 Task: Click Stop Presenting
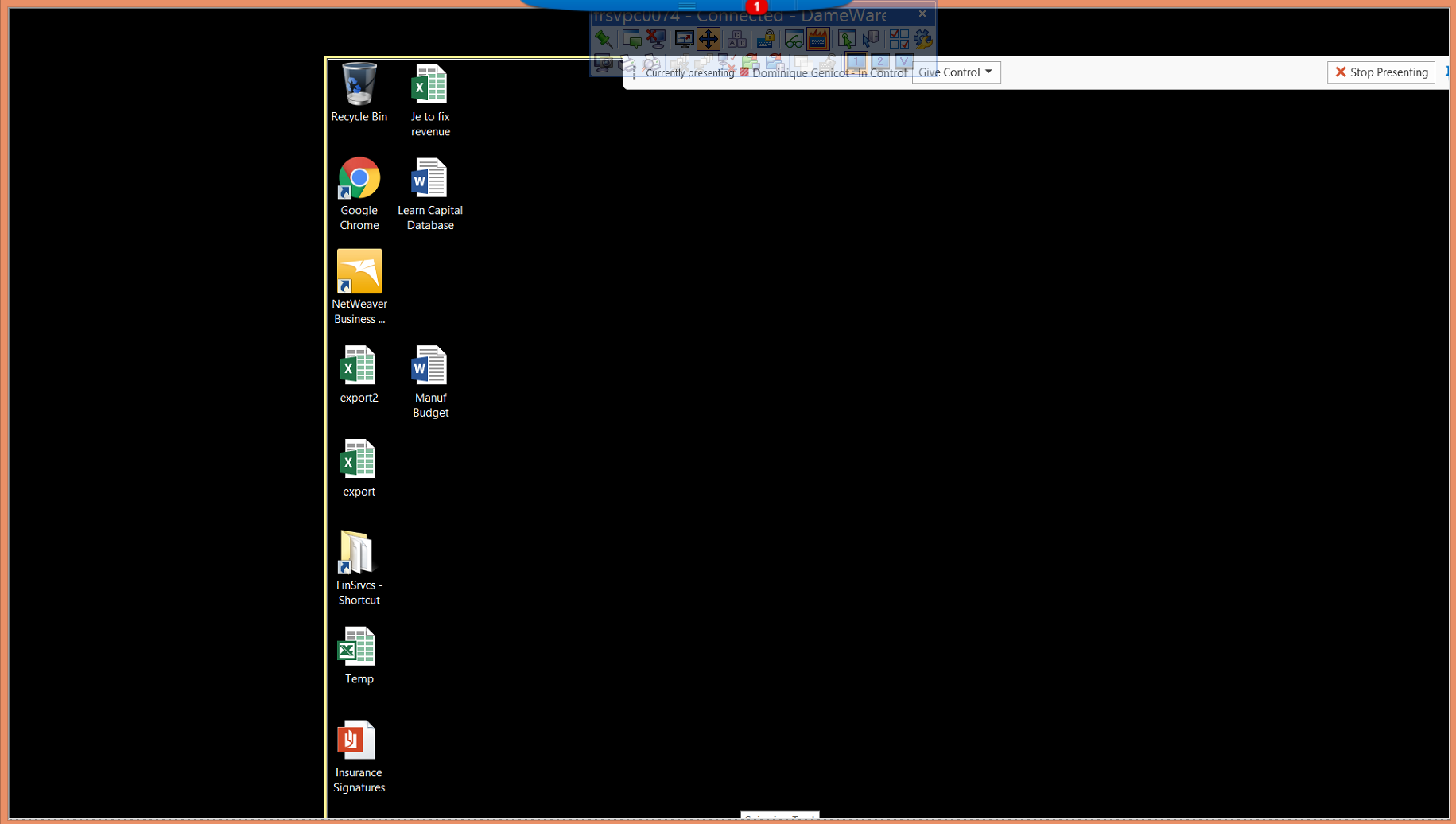click(1380, 72)
